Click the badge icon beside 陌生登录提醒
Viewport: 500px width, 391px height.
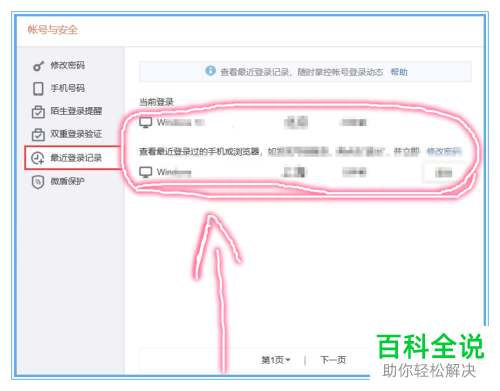coord(38,112)
